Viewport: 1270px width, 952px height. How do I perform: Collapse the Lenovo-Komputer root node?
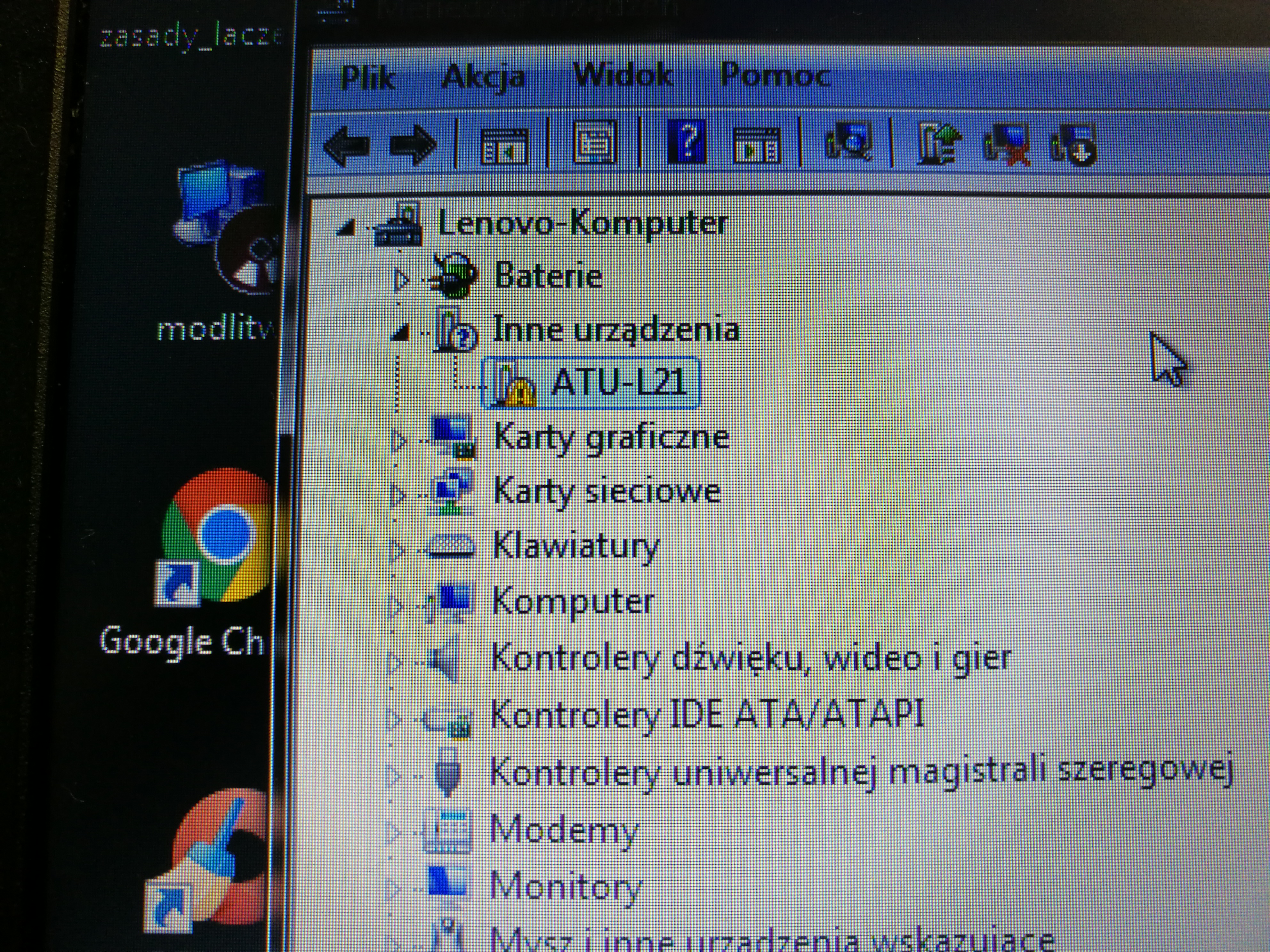coord(346,228)
